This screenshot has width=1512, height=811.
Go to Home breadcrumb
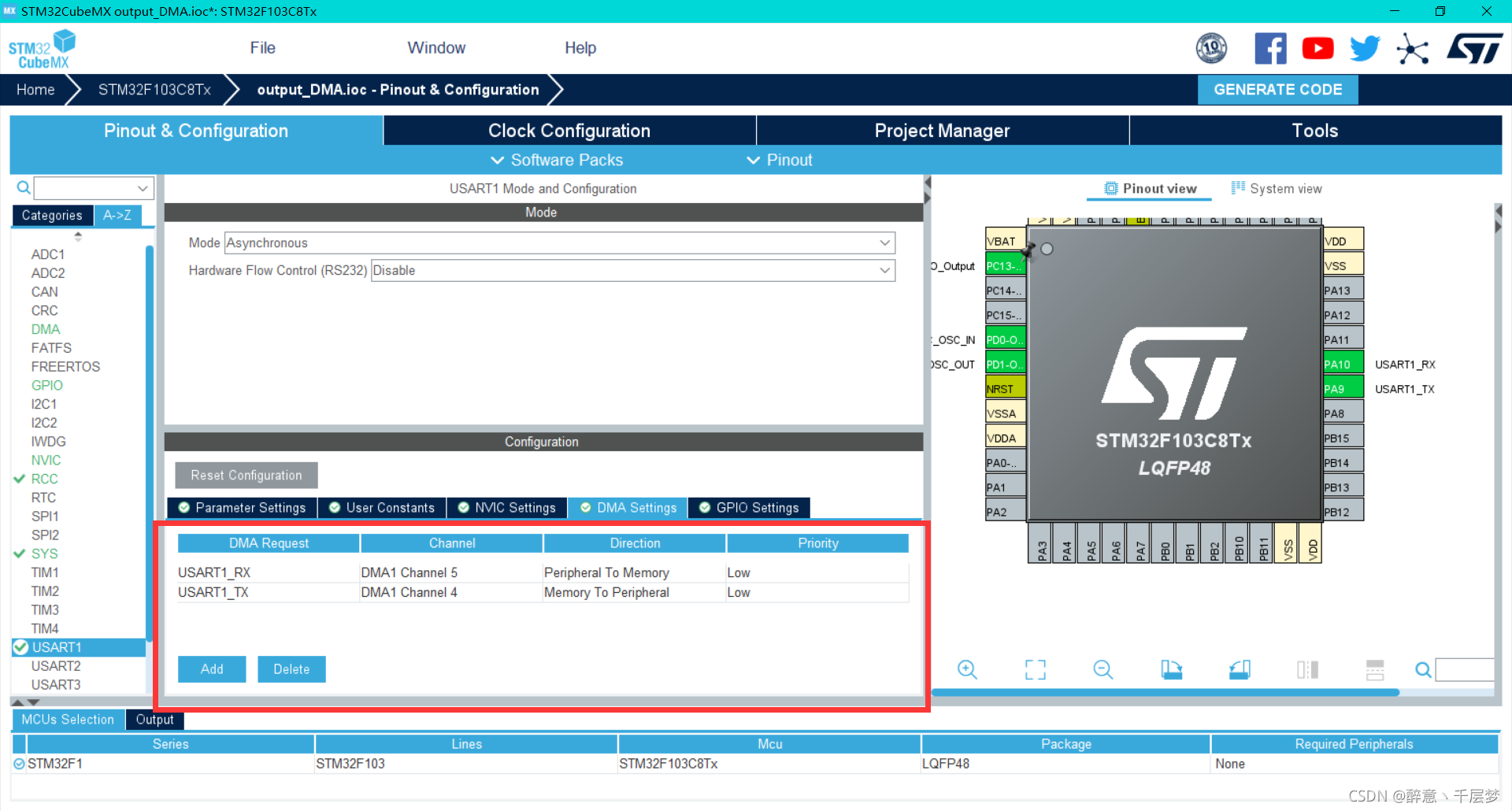point(35,90)
